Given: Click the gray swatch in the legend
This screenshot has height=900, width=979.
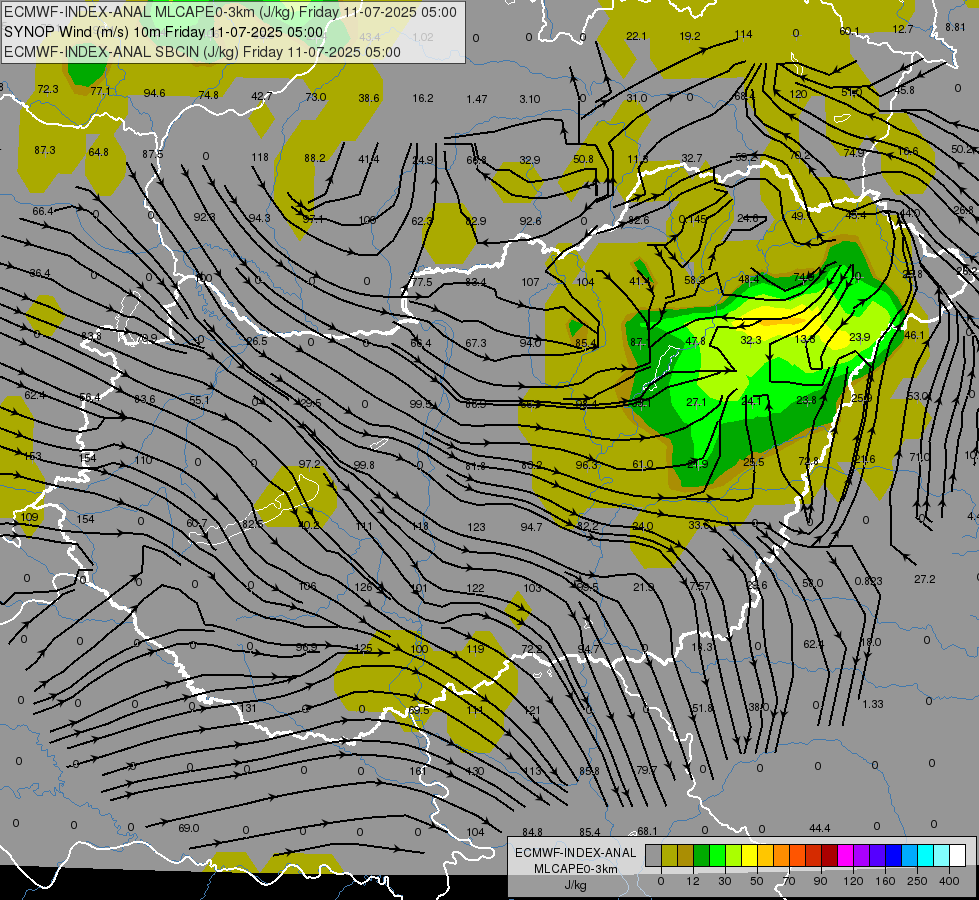Looking at the screenshot, I should pyautogui.click(x=654, y=856).
